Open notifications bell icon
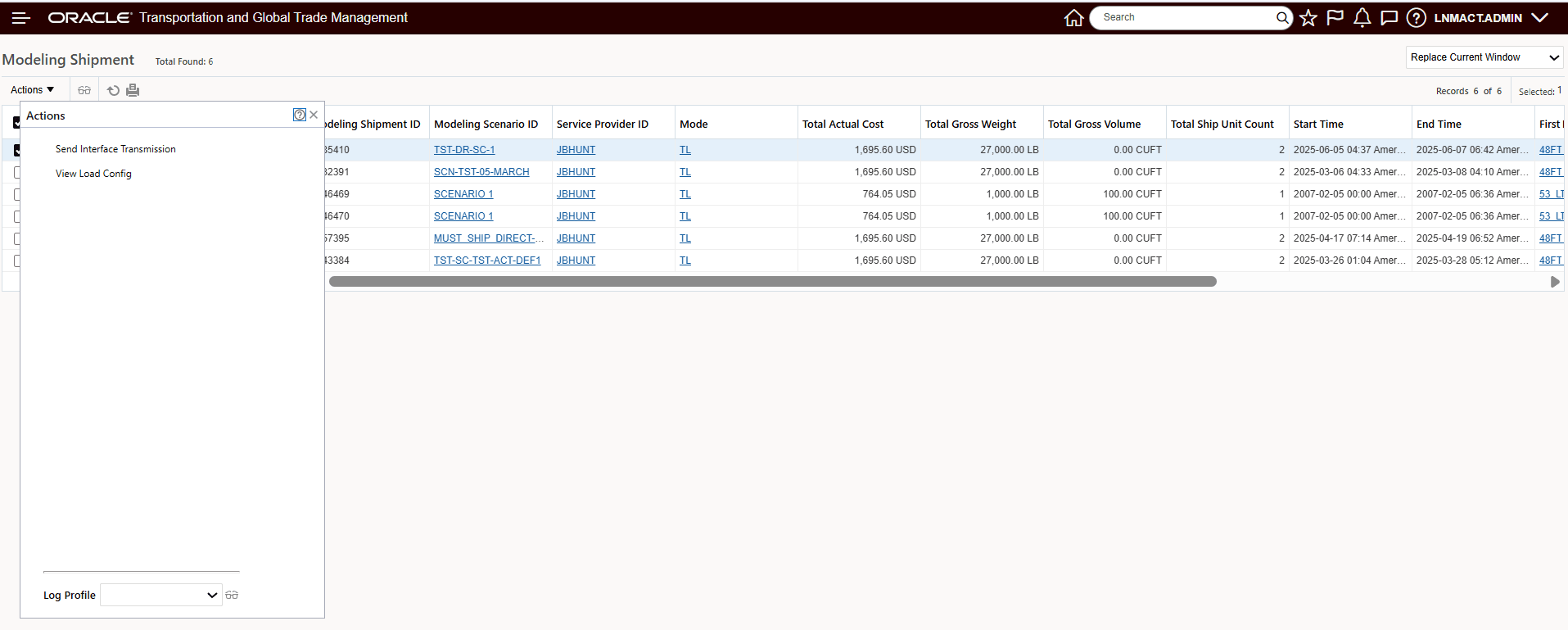The image size is (1568, 630). (x=1362, y=18)
